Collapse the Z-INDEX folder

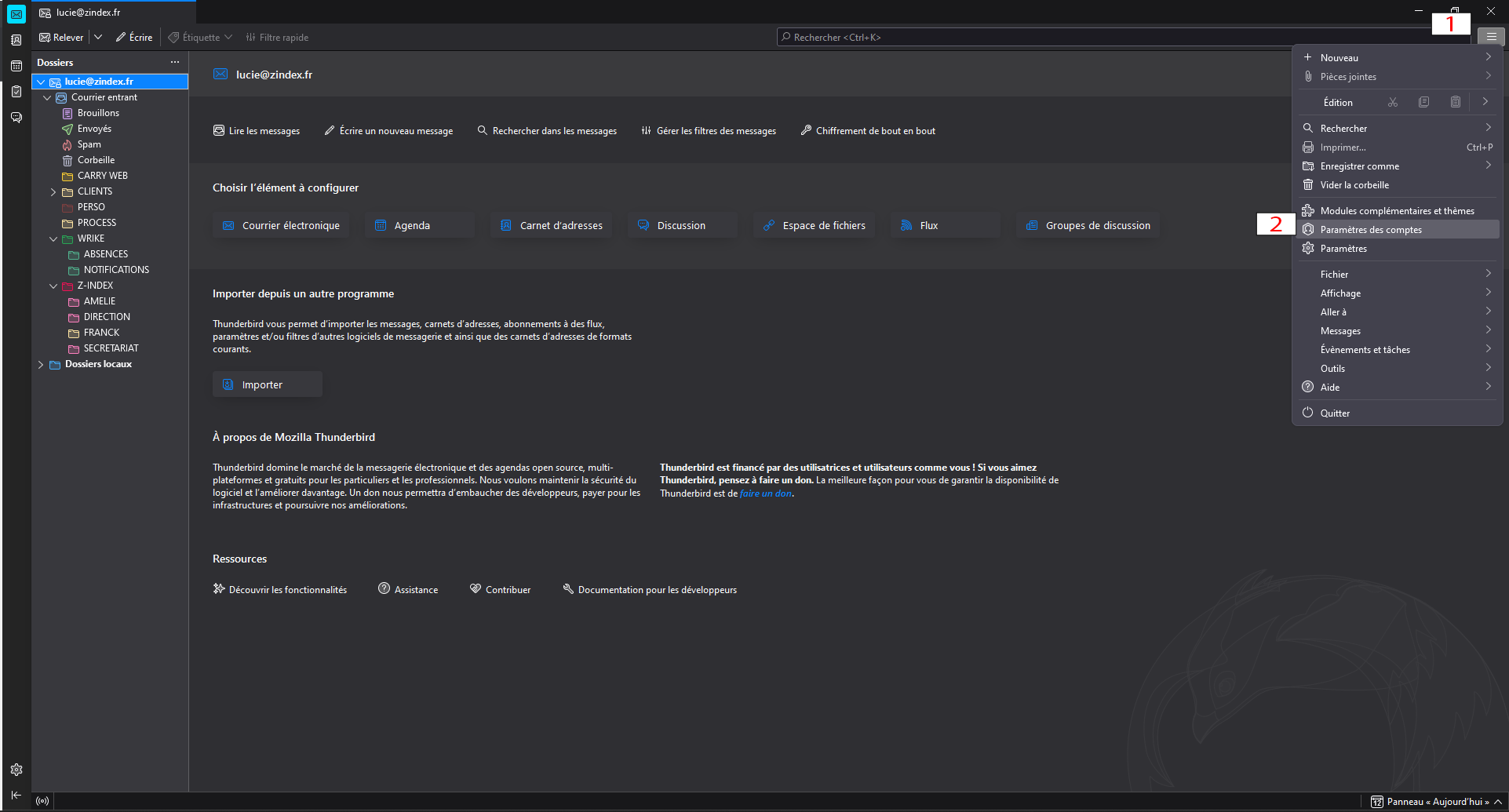pos(53,286)
